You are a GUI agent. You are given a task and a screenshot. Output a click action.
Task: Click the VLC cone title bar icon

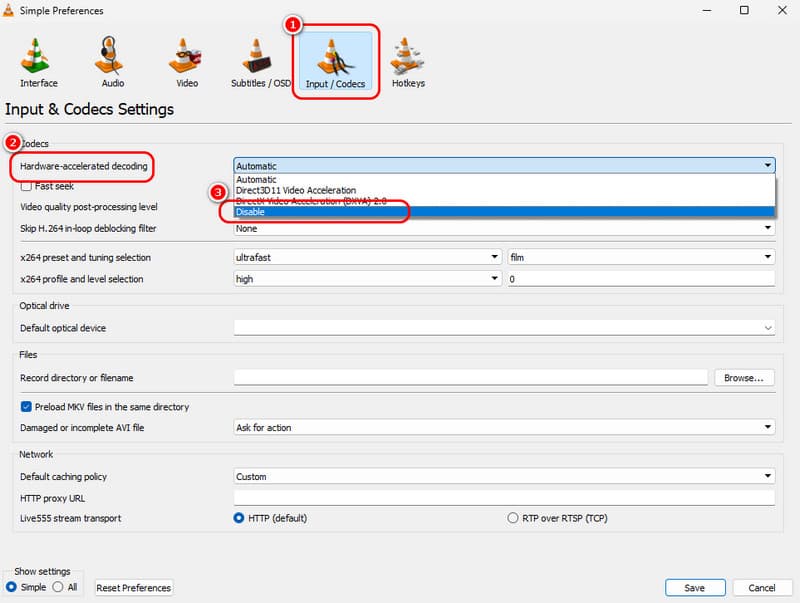point(11,11)
